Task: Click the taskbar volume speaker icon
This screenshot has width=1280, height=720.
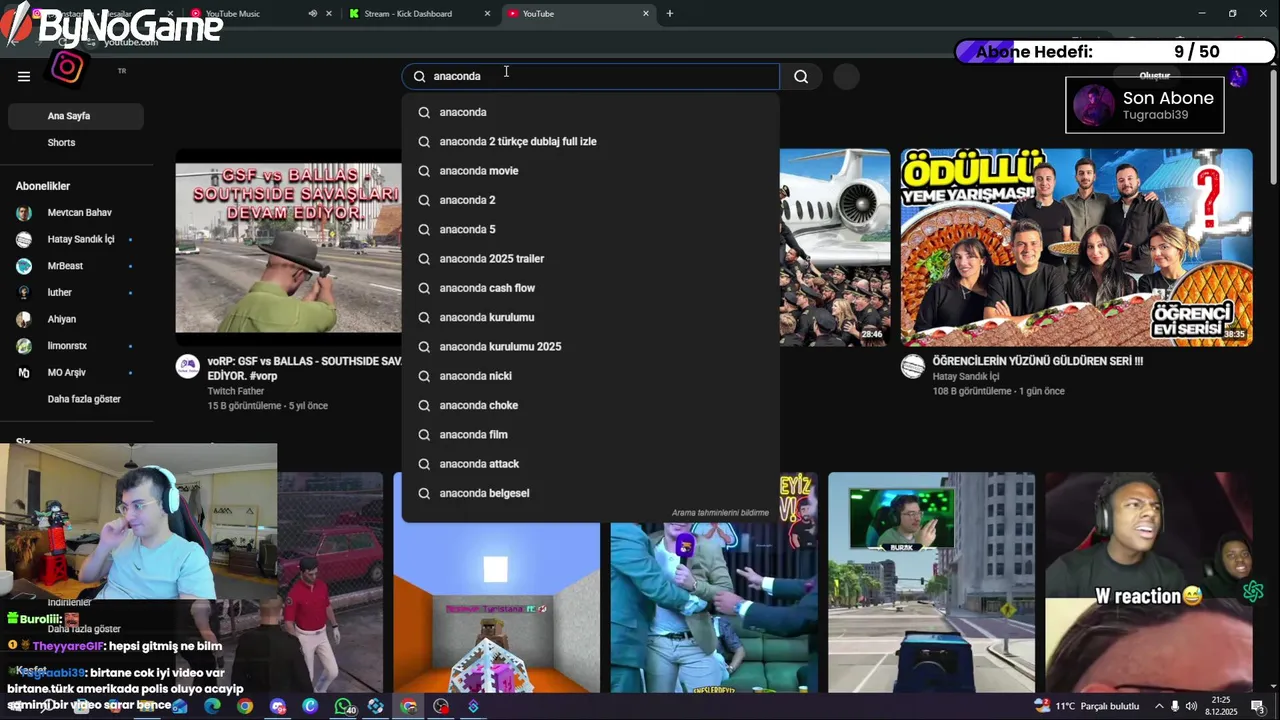Action: point(1191,706)
